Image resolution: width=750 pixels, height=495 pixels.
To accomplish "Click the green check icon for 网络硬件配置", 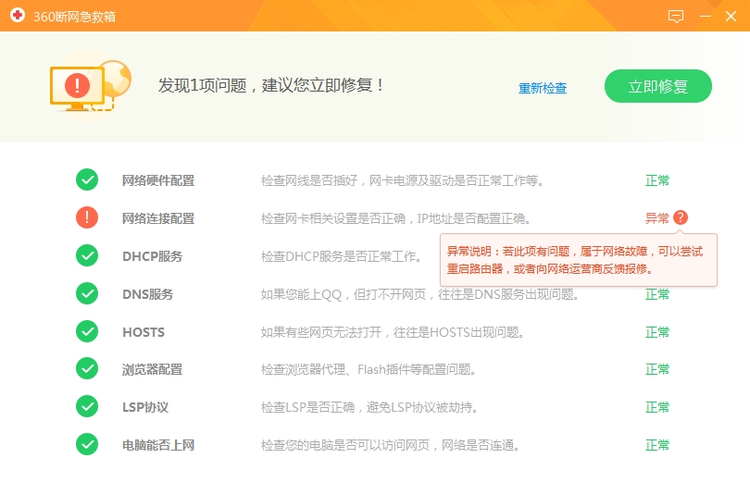I will click(x=87, y=180).
